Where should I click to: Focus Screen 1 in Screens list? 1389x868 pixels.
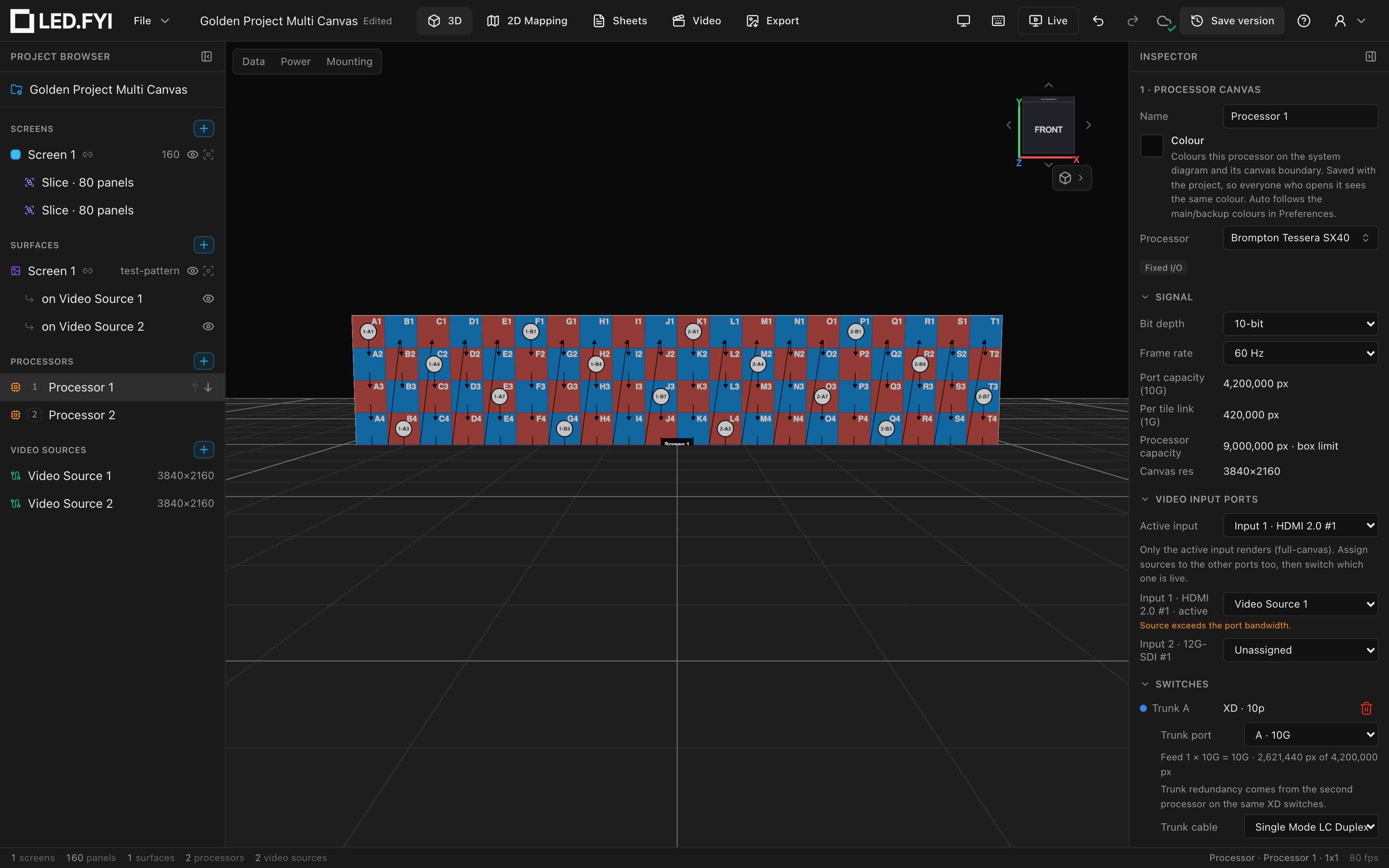click(x=208, y=155)
